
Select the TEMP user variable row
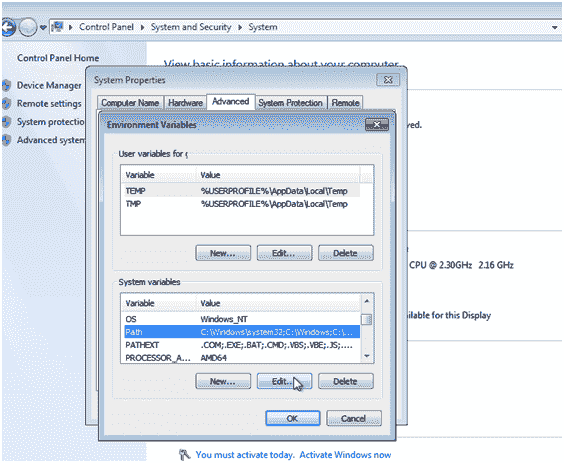241,191
